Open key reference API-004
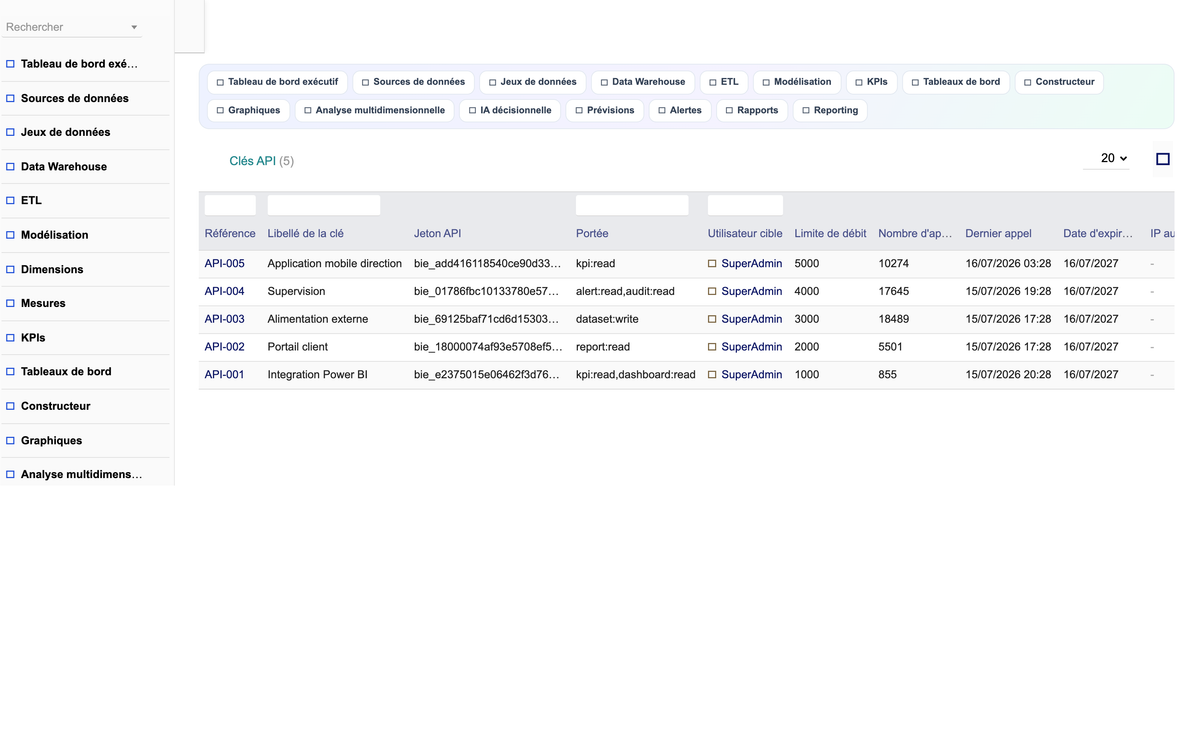This screenshot has height=743, width=1200. (x=225, y=292)
